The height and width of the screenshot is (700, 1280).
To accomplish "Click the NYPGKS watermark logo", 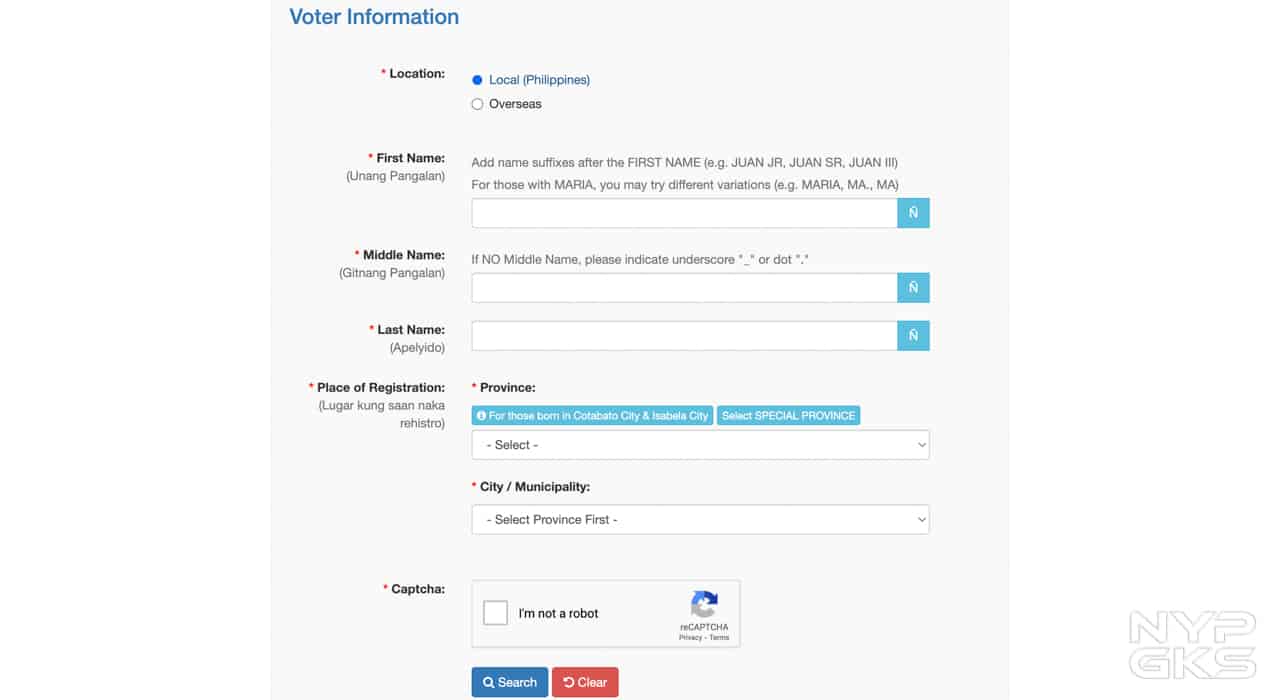I will point(1192,645).
